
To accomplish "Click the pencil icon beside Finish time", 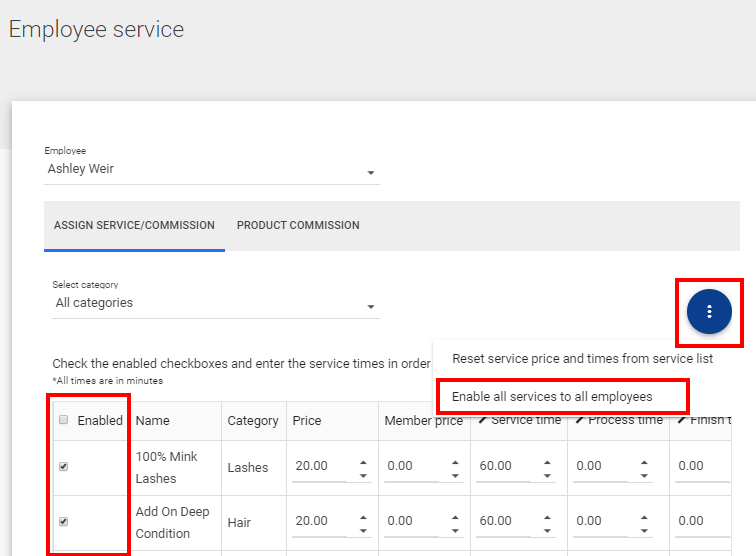I will (x=681, y=420).
